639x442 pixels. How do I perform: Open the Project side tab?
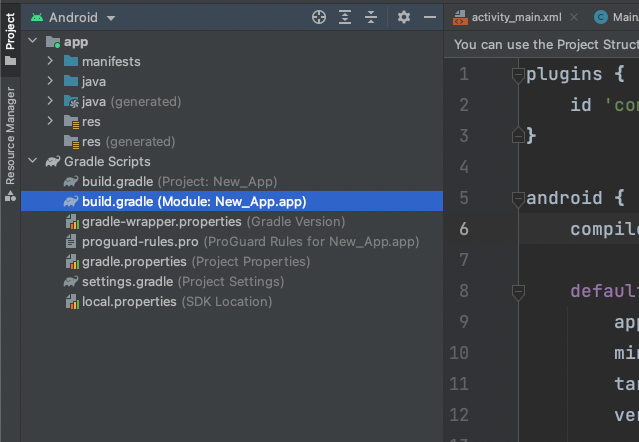[10, 39]
